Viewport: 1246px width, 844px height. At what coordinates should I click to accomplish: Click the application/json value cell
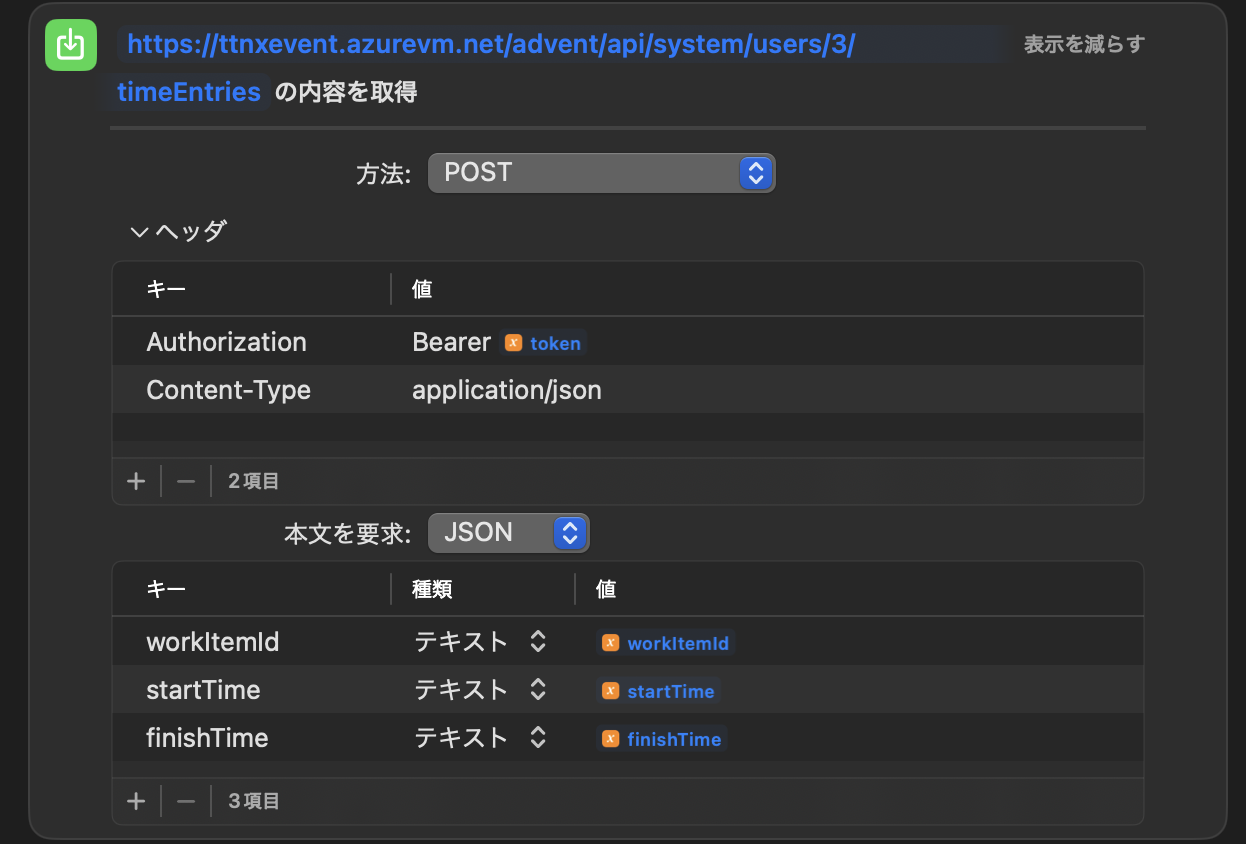[x=507, y=390]
